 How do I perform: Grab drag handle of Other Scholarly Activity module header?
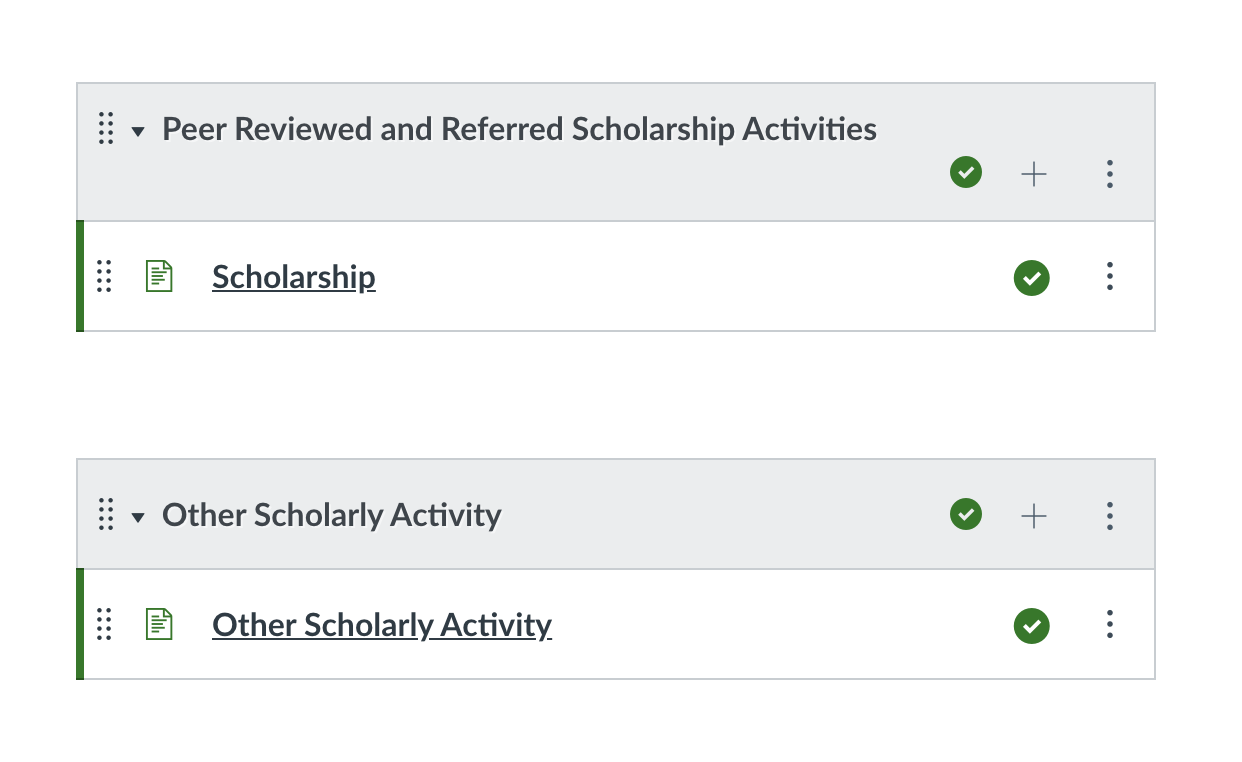(x=106, y=515)
